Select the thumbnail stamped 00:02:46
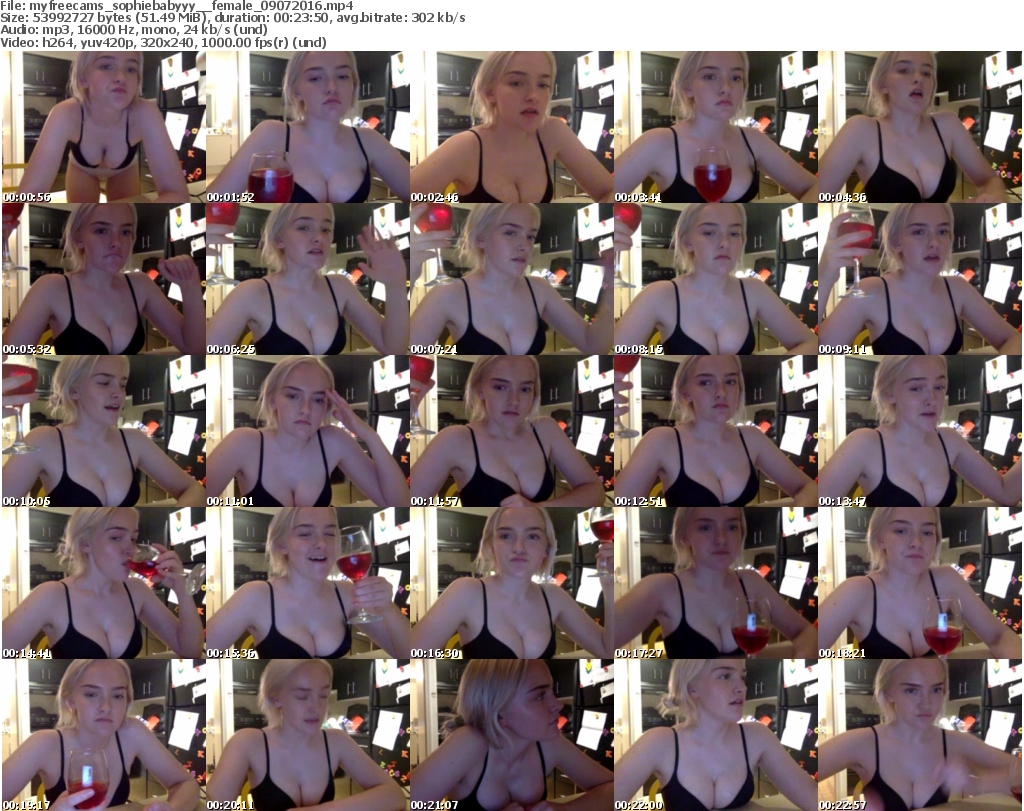The width and height of the screenshot is (1024, 811). pyautogui.click(x=511, y=127)
